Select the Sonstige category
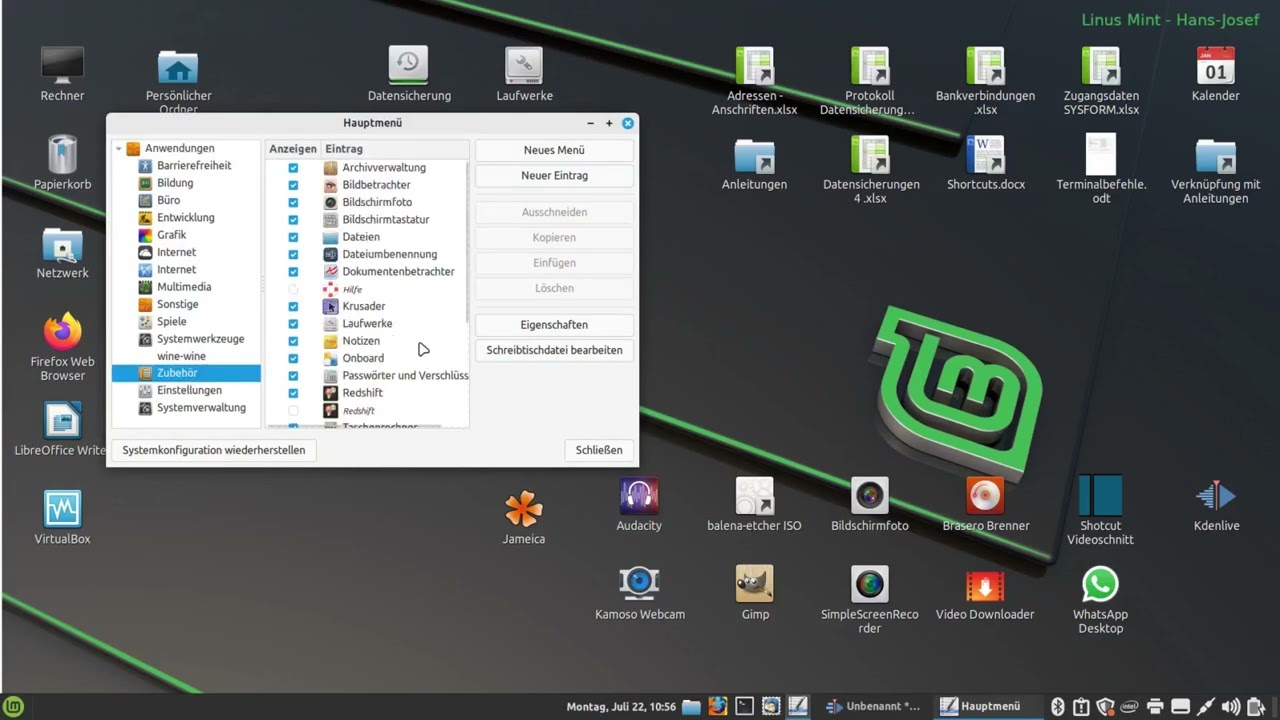The height and width of the screenshot is (720, 1280). [177, 304]
